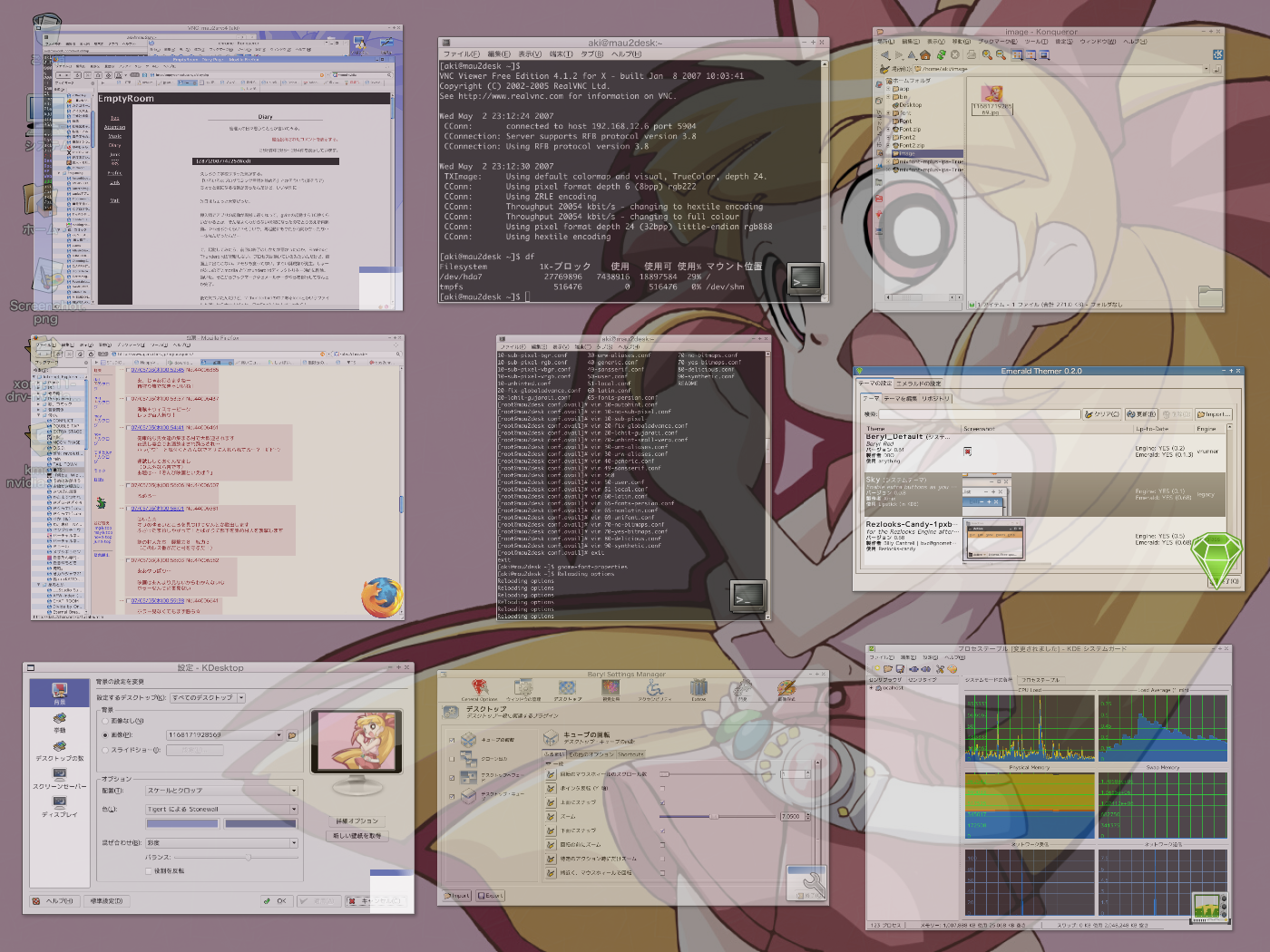1270x952 pixels.
Task: Toggle キューブの回転 plugin checkbox in Beryl
Action: (x=452, y=740)
